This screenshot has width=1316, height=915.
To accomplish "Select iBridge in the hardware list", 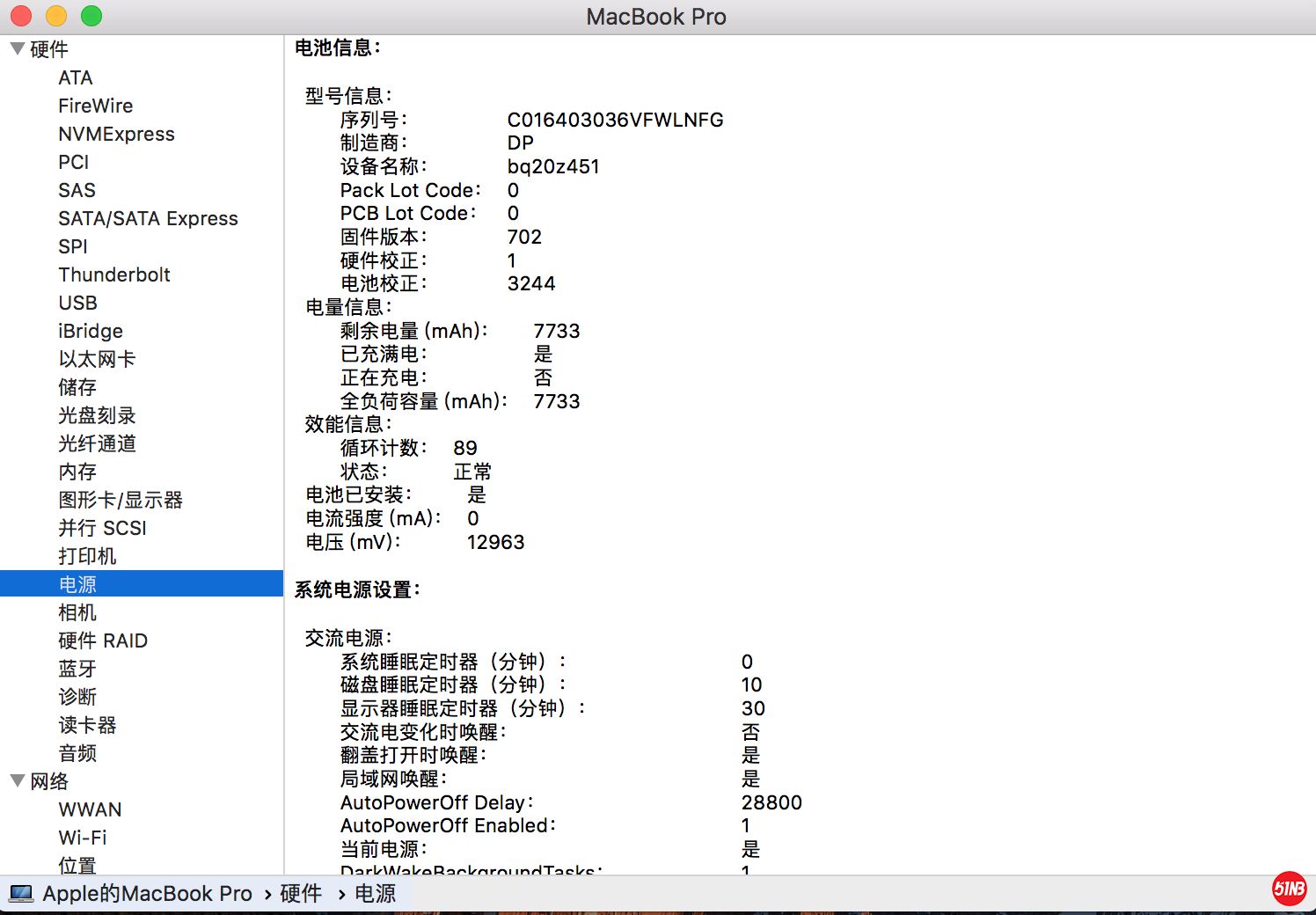I will tap(91, 331).
